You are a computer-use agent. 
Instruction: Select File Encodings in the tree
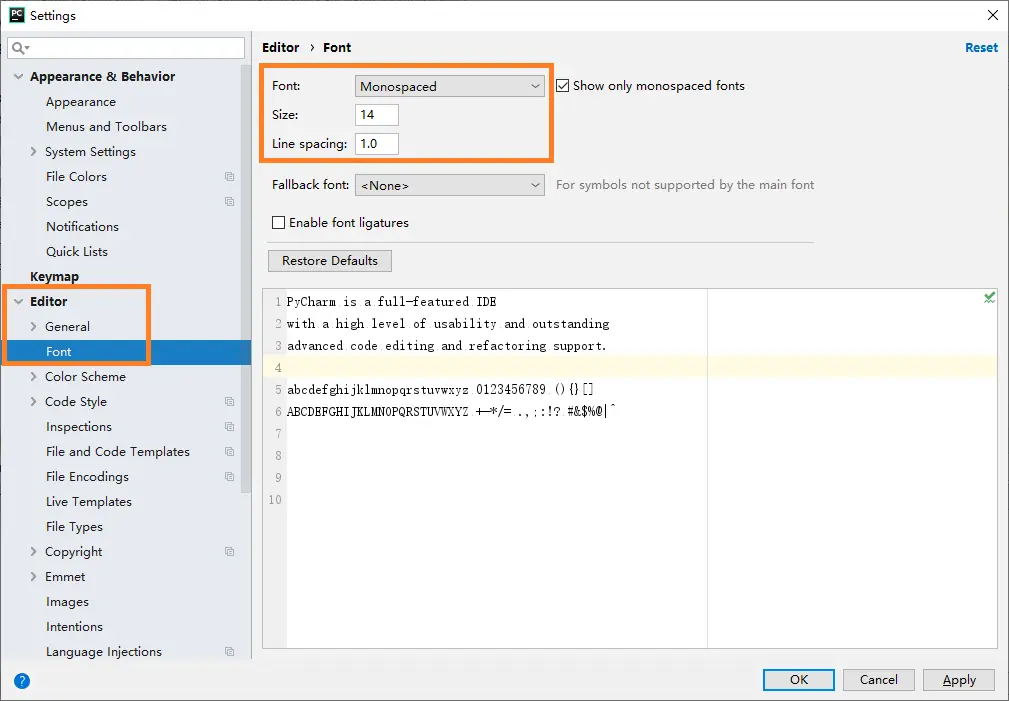(x=87, y=477)
